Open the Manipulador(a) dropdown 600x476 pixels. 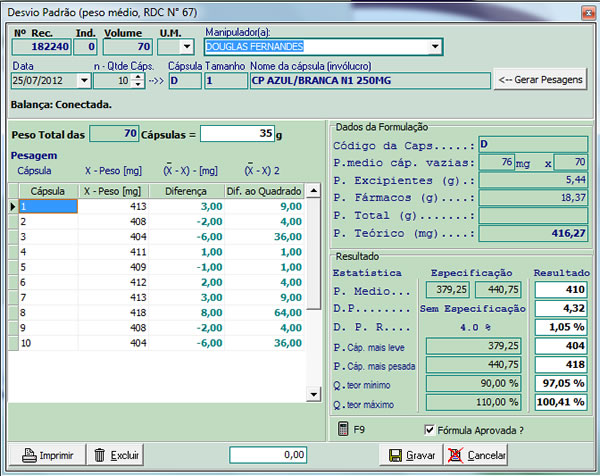[435, 47]
